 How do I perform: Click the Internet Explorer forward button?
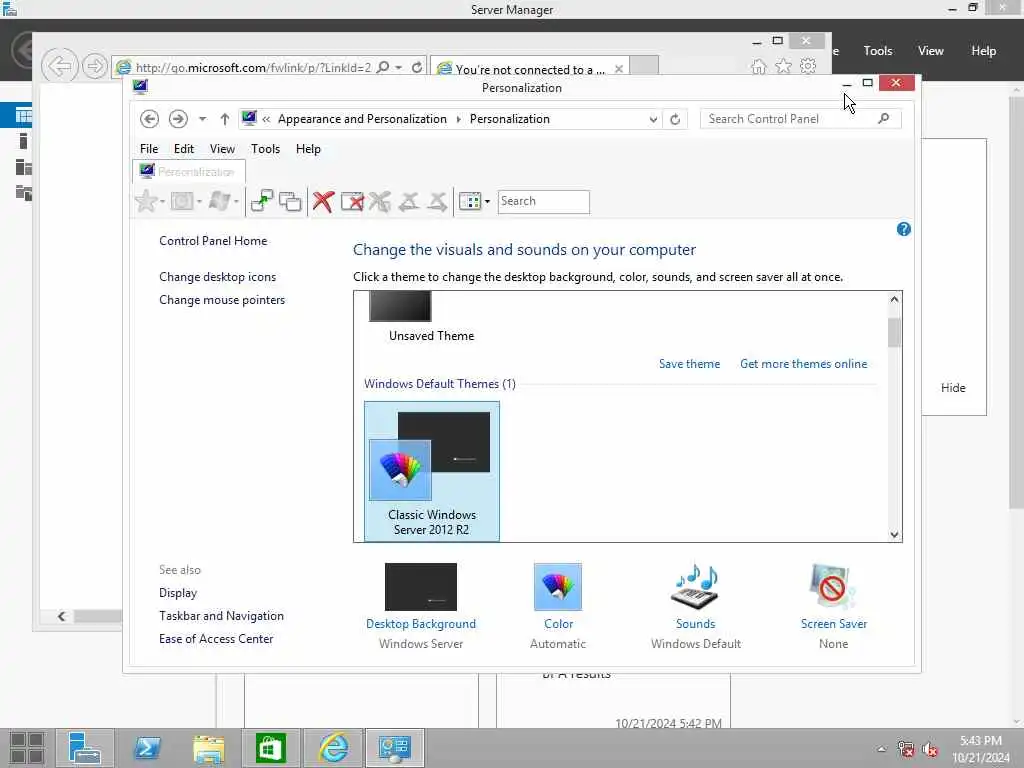click(95, 67)
